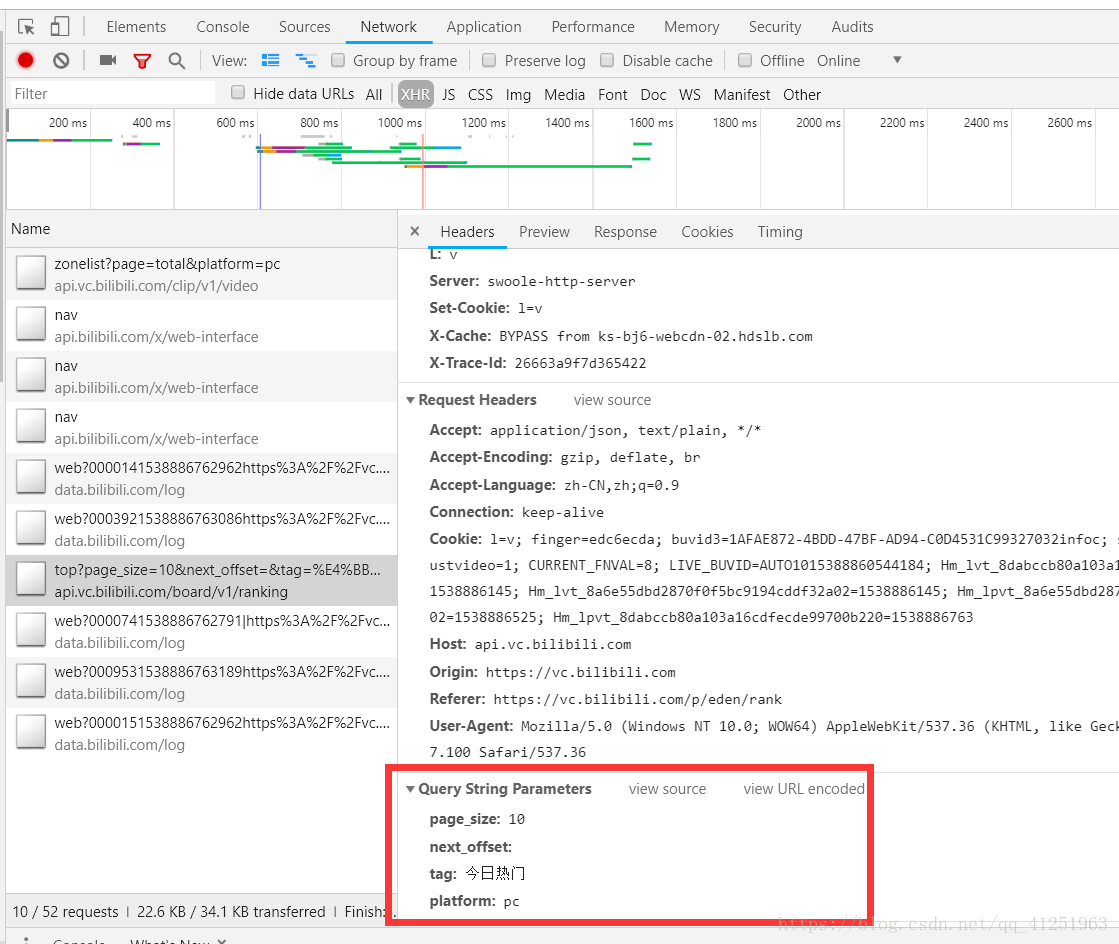1119x944 pixels.
Task: Open the Application panel
Action: point(484,27)
